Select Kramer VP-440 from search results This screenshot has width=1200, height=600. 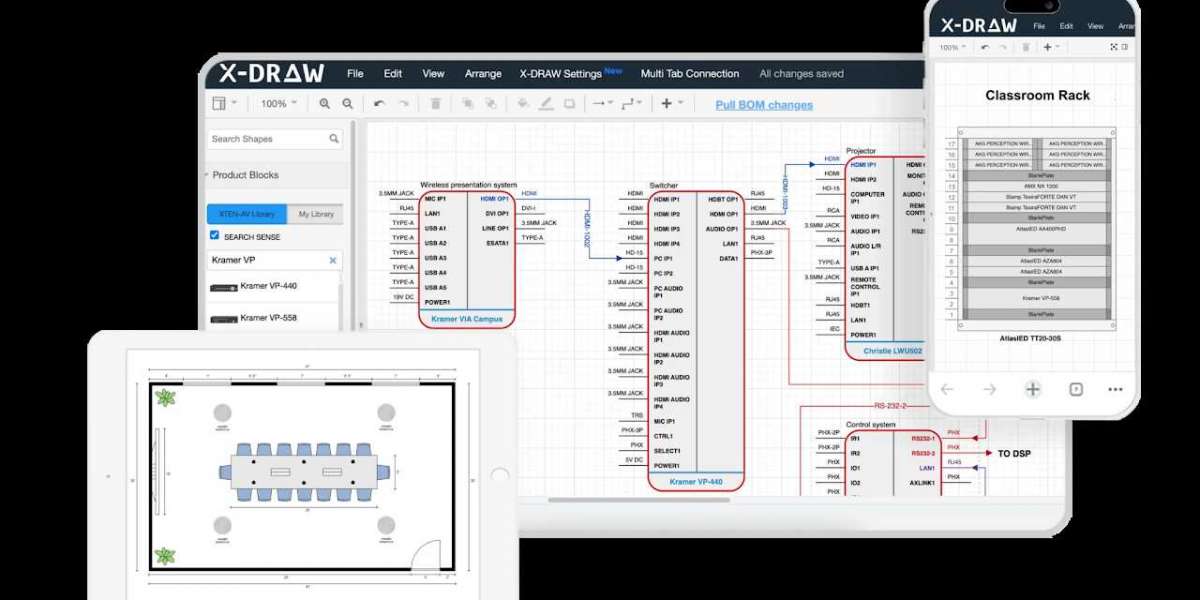(x=268, y=287)
